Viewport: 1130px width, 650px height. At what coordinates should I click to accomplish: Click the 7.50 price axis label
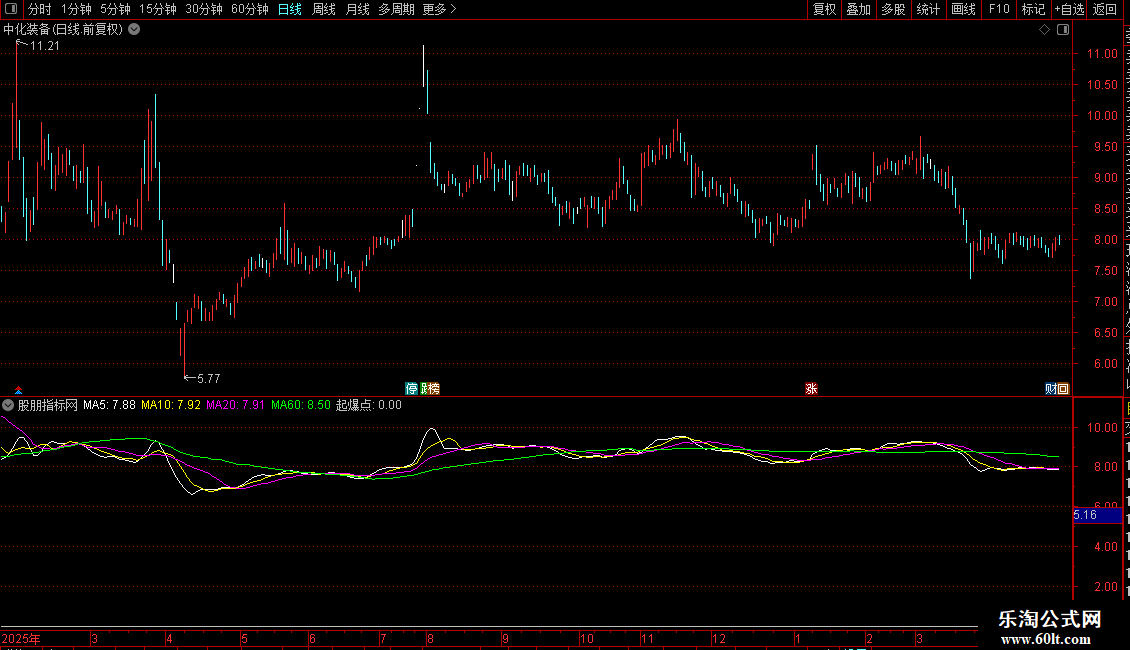[x=1105, y=271]
